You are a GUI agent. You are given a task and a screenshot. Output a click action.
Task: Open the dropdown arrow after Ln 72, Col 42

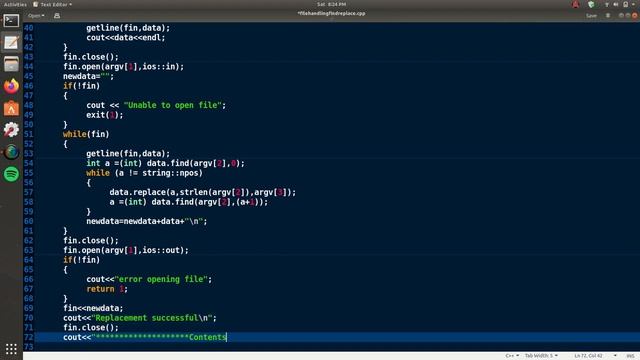pyautogui.click(x=615, y=356)
